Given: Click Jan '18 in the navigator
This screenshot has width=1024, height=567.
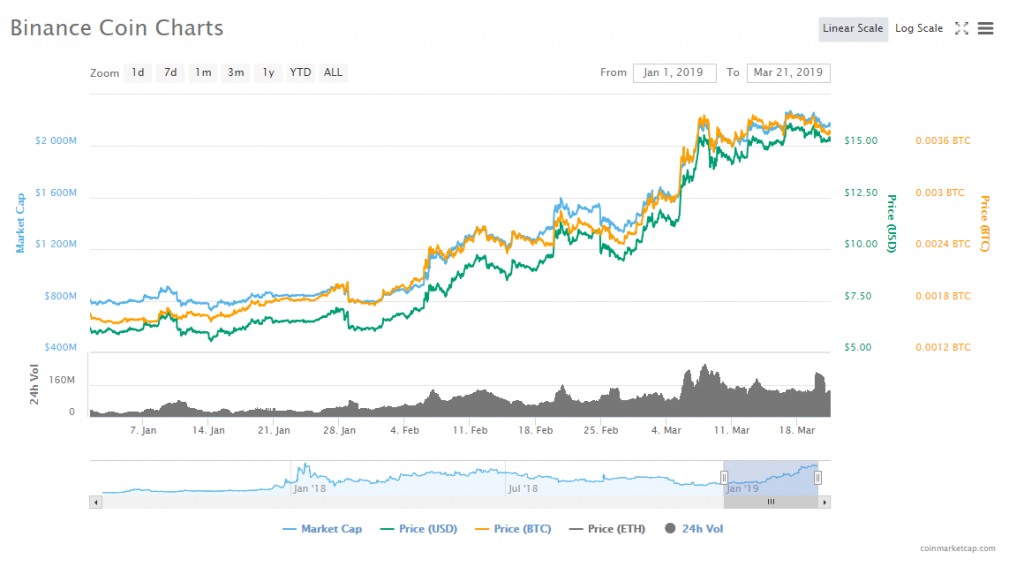Looking at the screenshot, I should [310, 489].
